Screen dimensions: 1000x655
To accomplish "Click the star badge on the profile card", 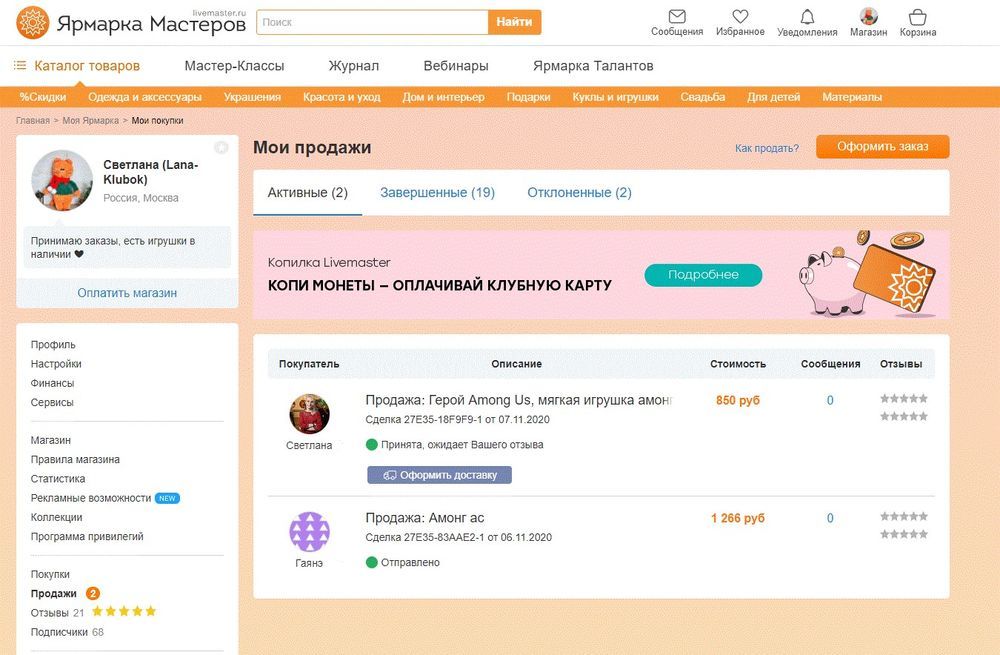I will [221, 148].
